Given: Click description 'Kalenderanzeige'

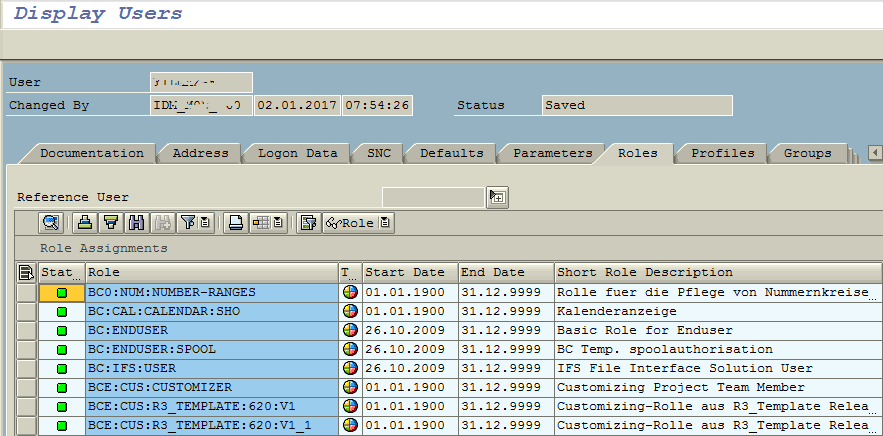Looking at the screenshot, I should [x=617, y=312].
